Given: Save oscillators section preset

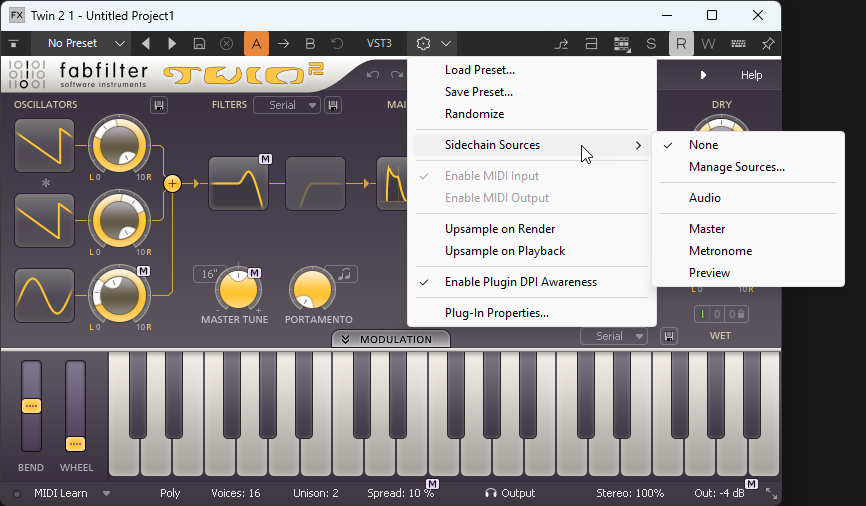Looking at the screenshot, I should (x=159, y=105).
